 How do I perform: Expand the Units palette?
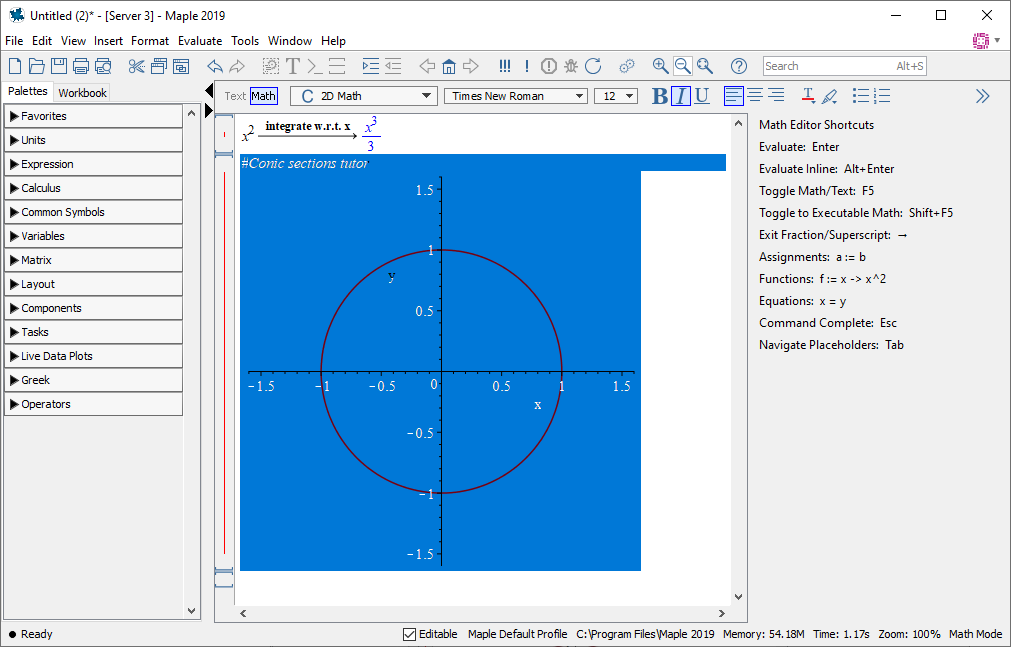93,140
